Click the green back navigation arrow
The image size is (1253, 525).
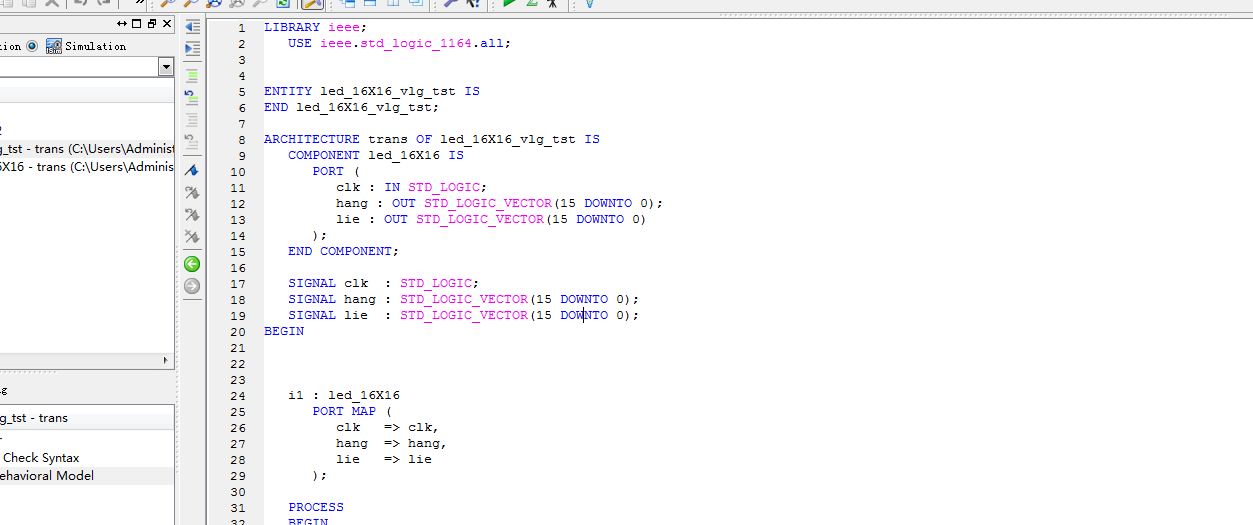click(x=192, y=264)
